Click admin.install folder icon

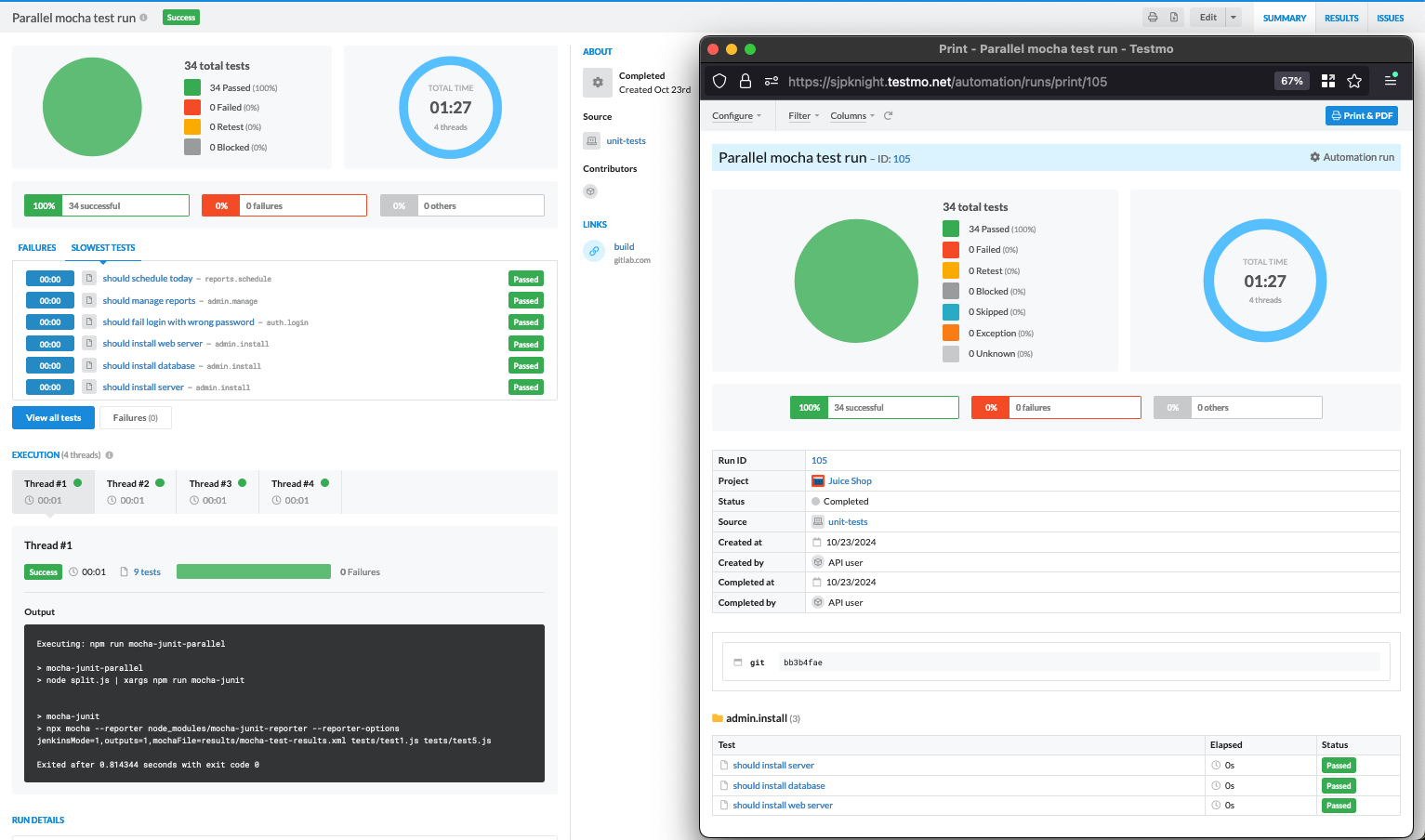[718, 718]
